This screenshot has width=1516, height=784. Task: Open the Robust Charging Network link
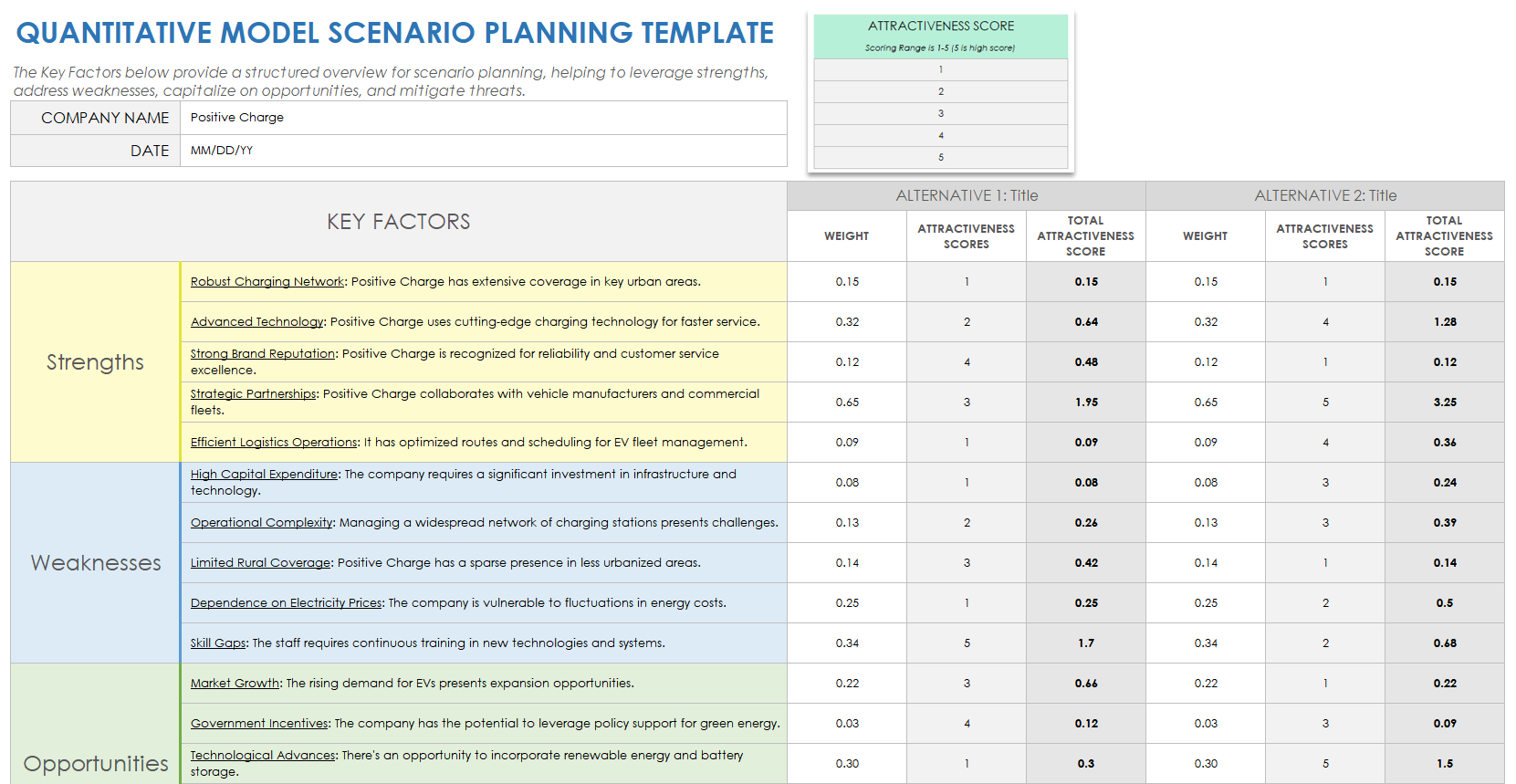click(x=267, y=282)
